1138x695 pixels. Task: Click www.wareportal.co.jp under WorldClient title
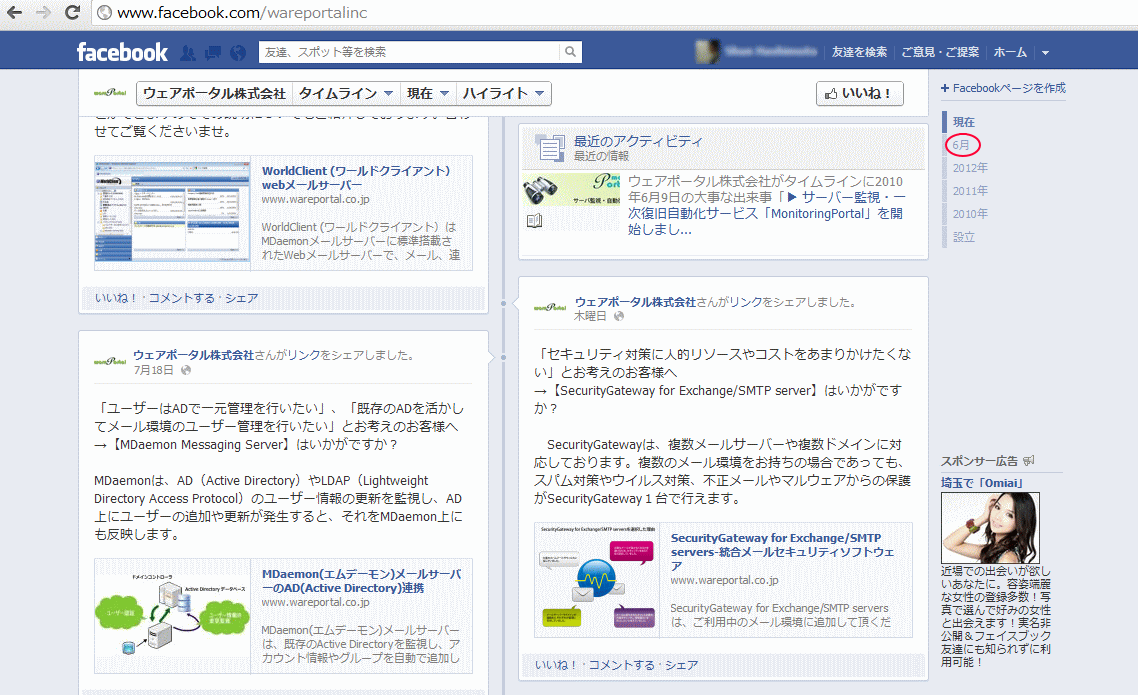tap(315, 199)
